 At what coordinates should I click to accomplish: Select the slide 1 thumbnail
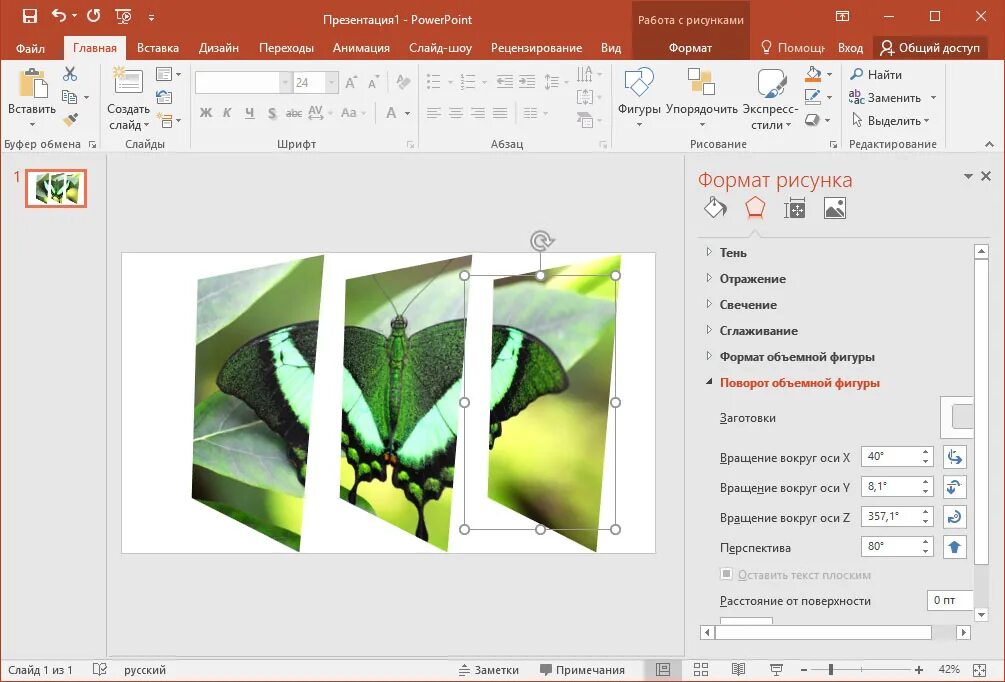[56, 188]
